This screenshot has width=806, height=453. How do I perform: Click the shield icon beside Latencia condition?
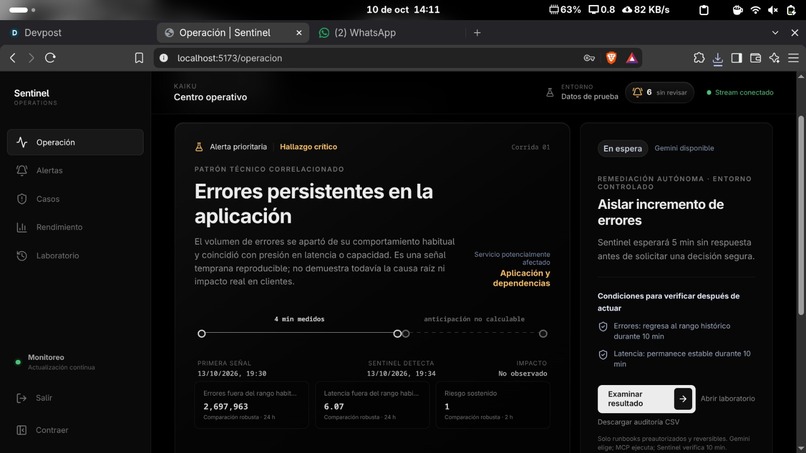(603, 355)
